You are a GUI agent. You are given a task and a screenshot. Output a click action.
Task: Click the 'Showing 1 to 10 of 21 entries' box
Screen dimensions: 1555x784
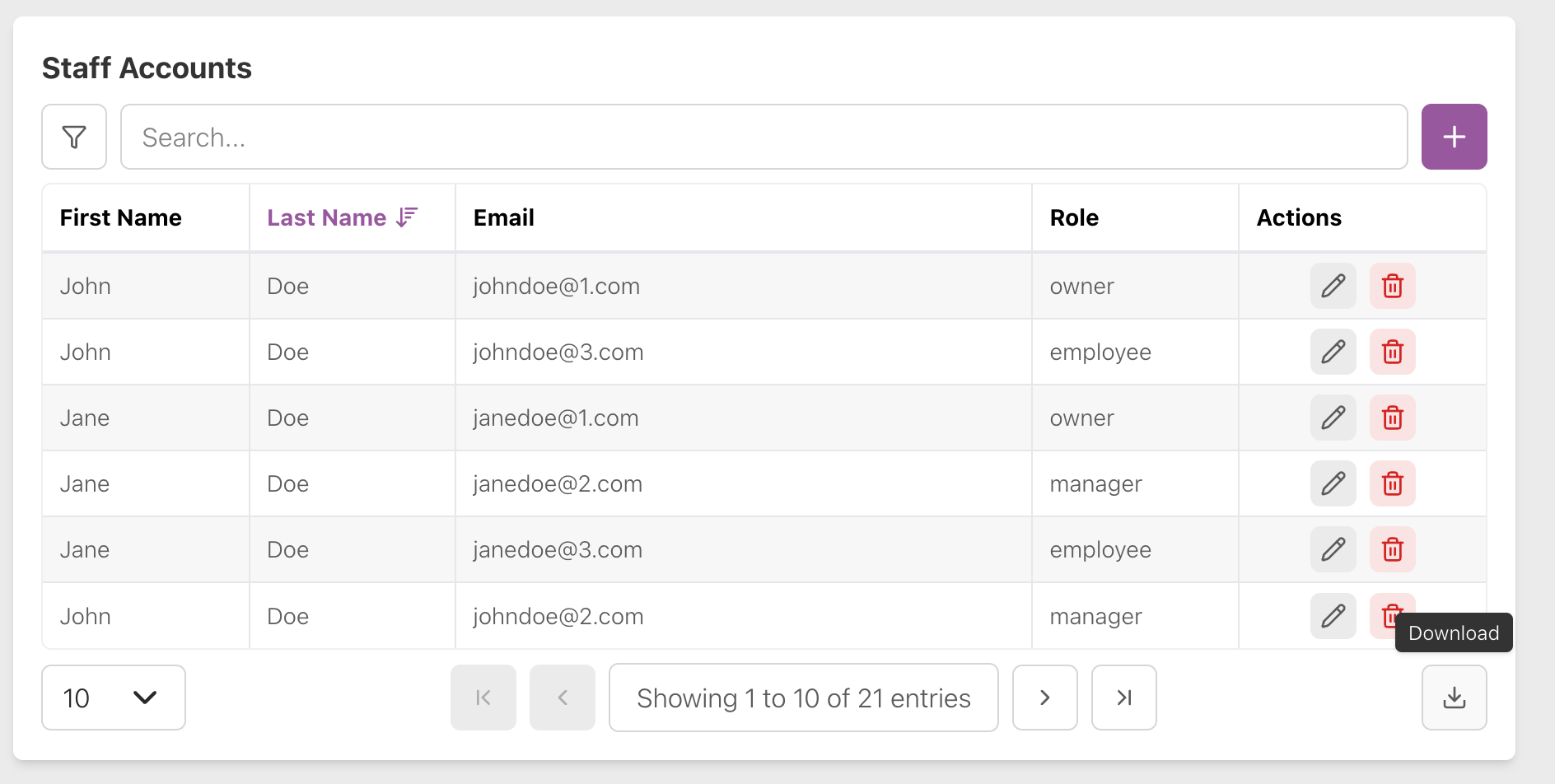(x=803, y=698)
